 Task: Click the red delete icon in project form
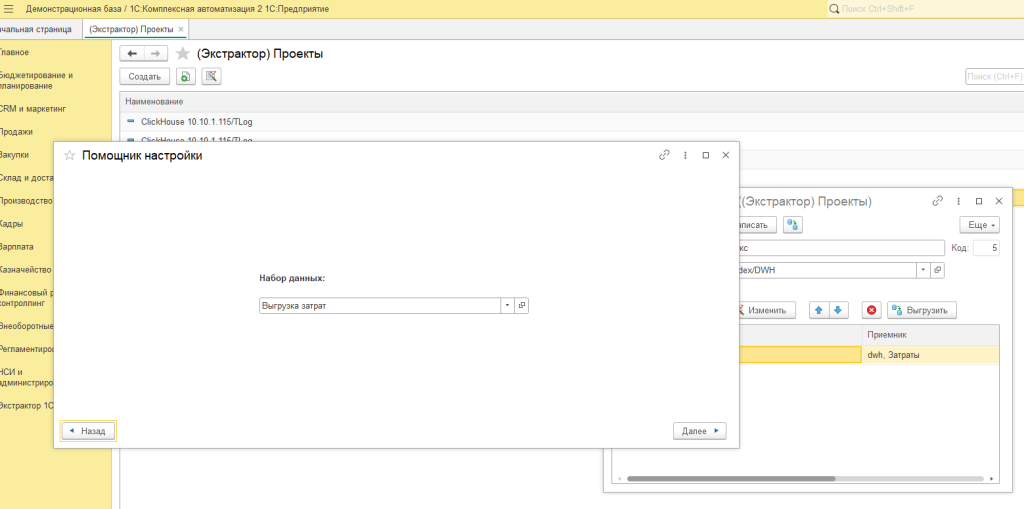pyautogui.click(x=871, y=310)
